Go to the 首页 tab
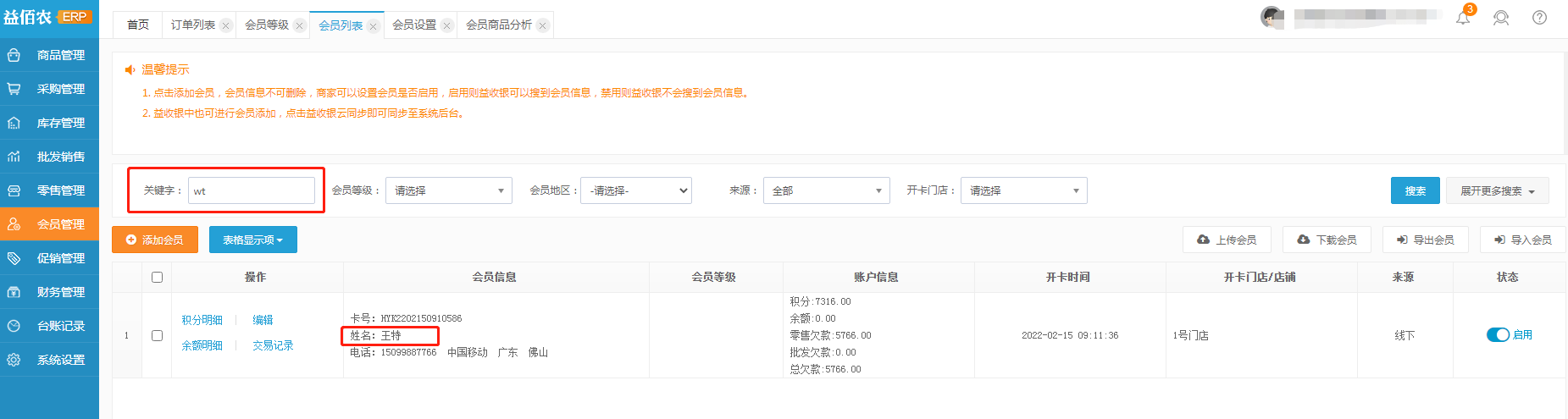Screen dimensions: 1568x419 pos(138,25)
